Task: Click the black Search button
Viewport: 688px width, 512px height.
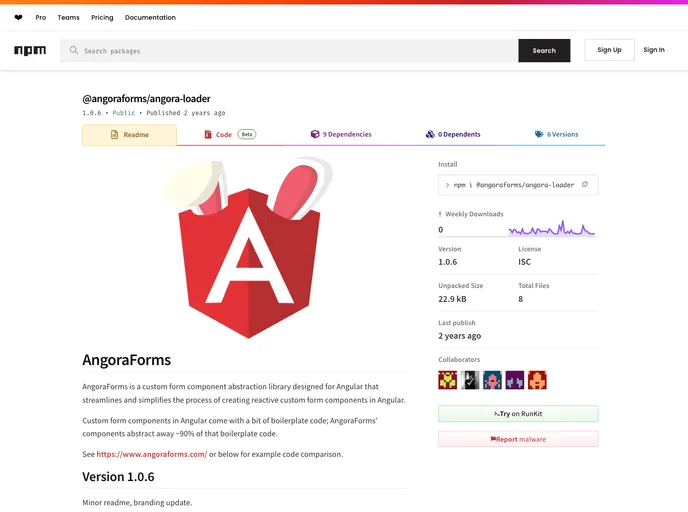Action: click(544, 50)
